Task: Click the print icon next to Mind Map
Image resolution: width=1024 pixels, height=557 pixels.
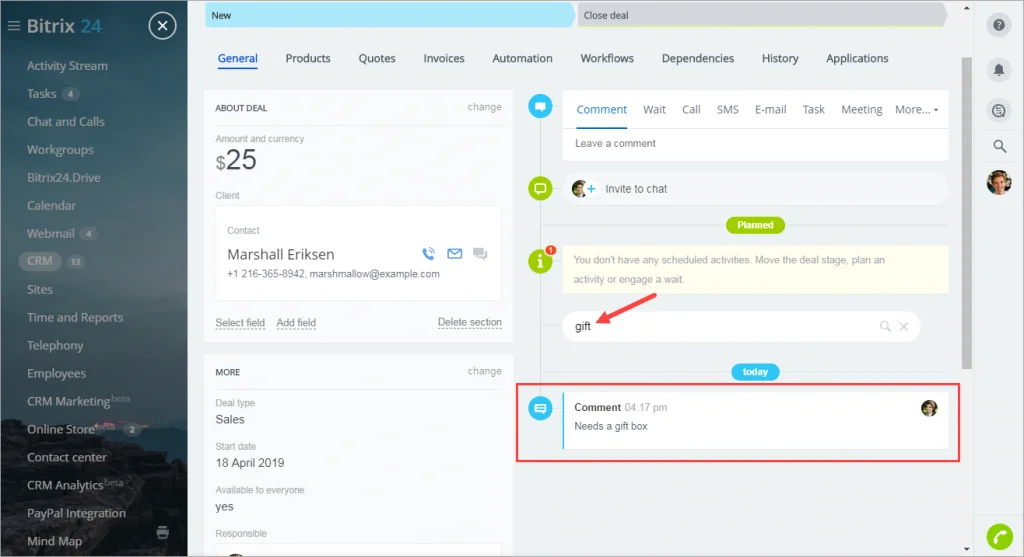Action: pos(163,533)
